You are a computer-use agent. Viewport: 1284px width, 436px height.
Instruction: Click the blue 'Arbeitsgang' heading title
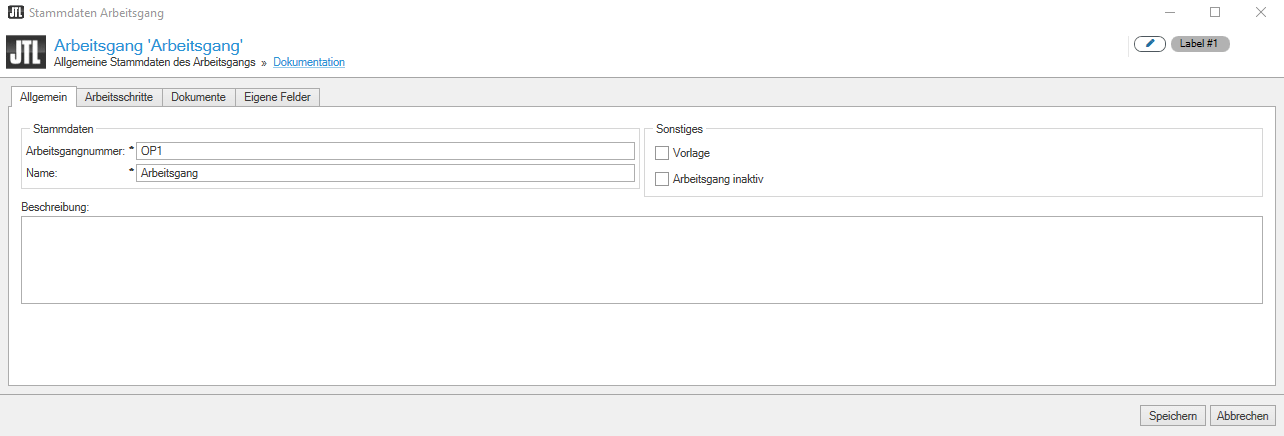[148, 45]
